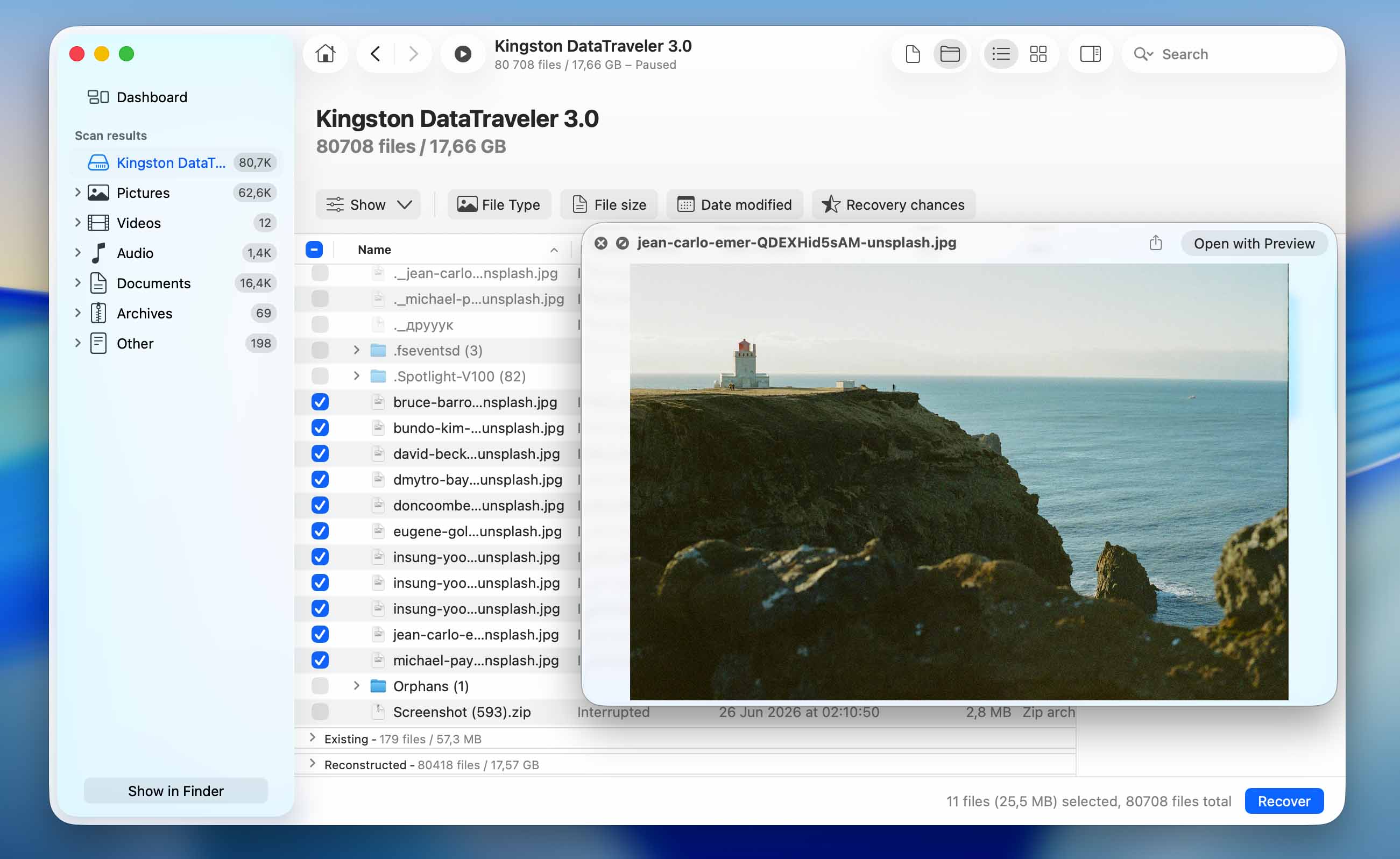Toggle the select-all header checkbox
Image resolution: width=1400 pixels, height=859 pixels.
(314, 250)
